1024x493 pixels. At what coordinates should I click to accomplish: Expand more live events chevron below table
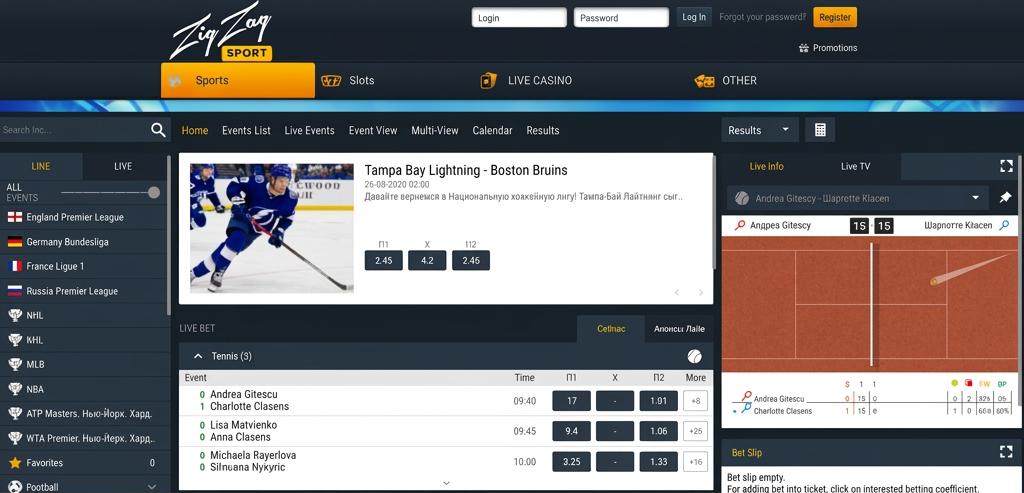[447, 483]
